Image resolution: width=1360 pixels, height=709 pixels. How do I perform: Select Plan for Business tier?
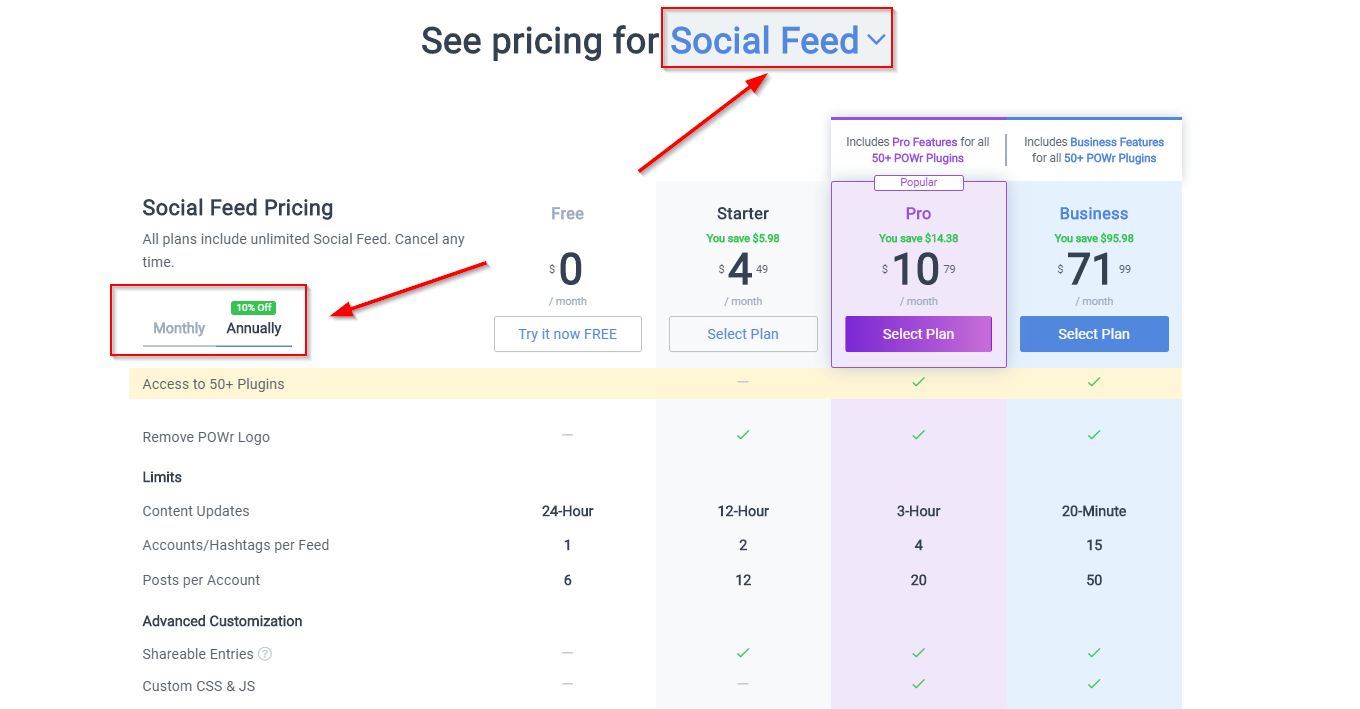click(x=1094, y=334)
